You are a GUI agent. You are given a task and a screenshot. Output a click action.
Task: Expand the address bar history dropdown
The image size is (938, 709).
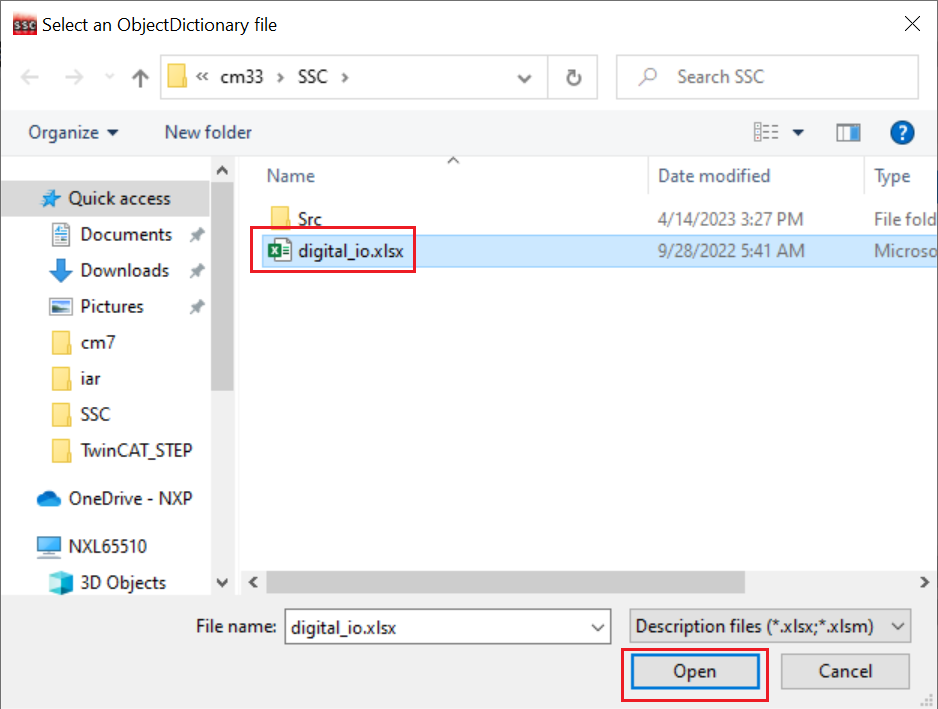525,78
